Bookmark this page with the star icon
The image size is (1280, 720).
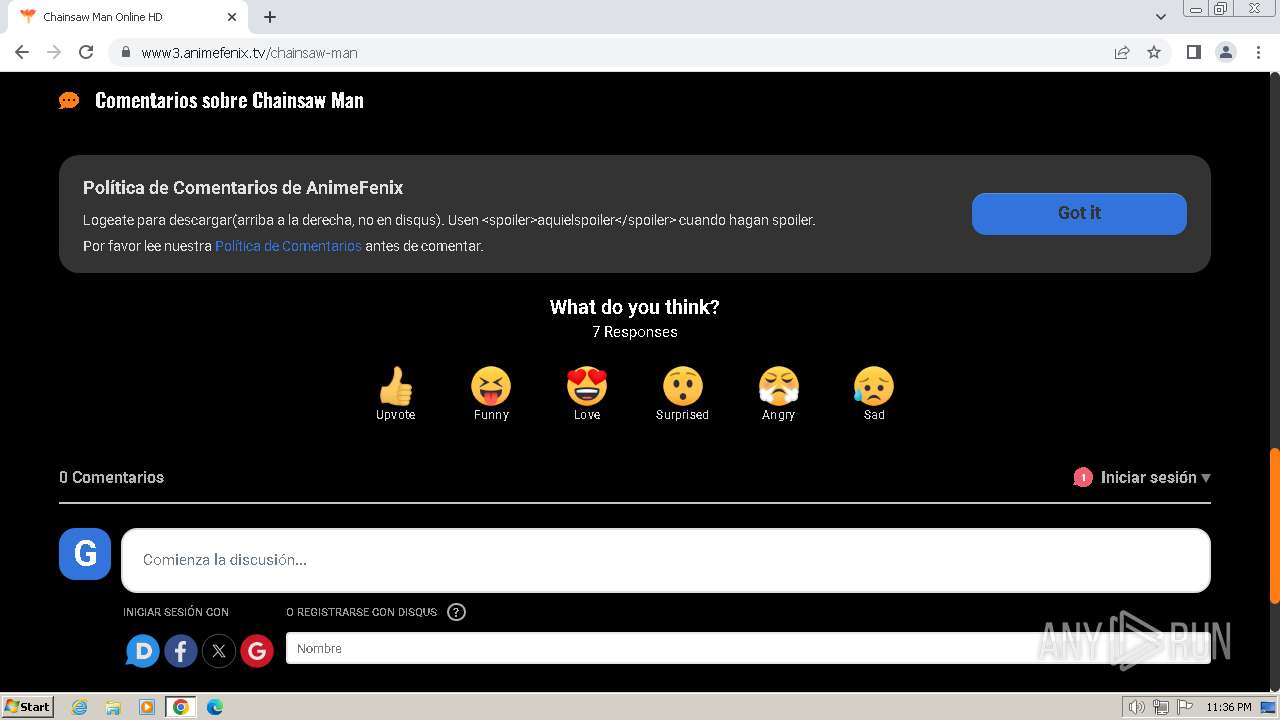pos(1154,52)
